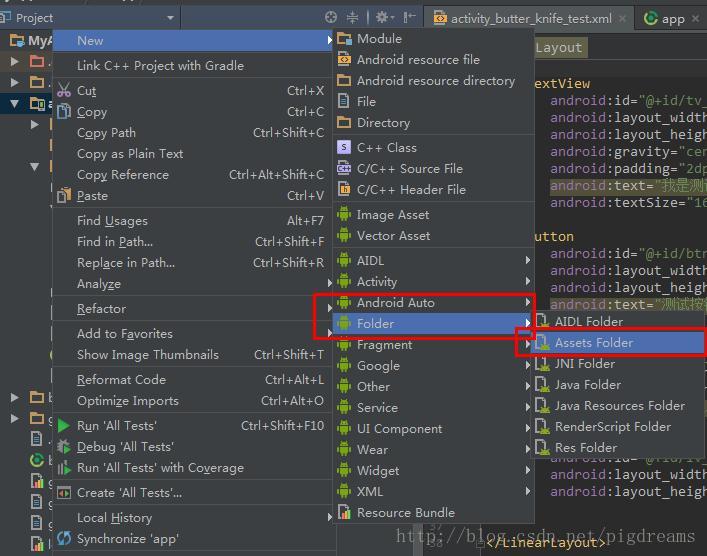Select AIDL Folder

[618, 322]
